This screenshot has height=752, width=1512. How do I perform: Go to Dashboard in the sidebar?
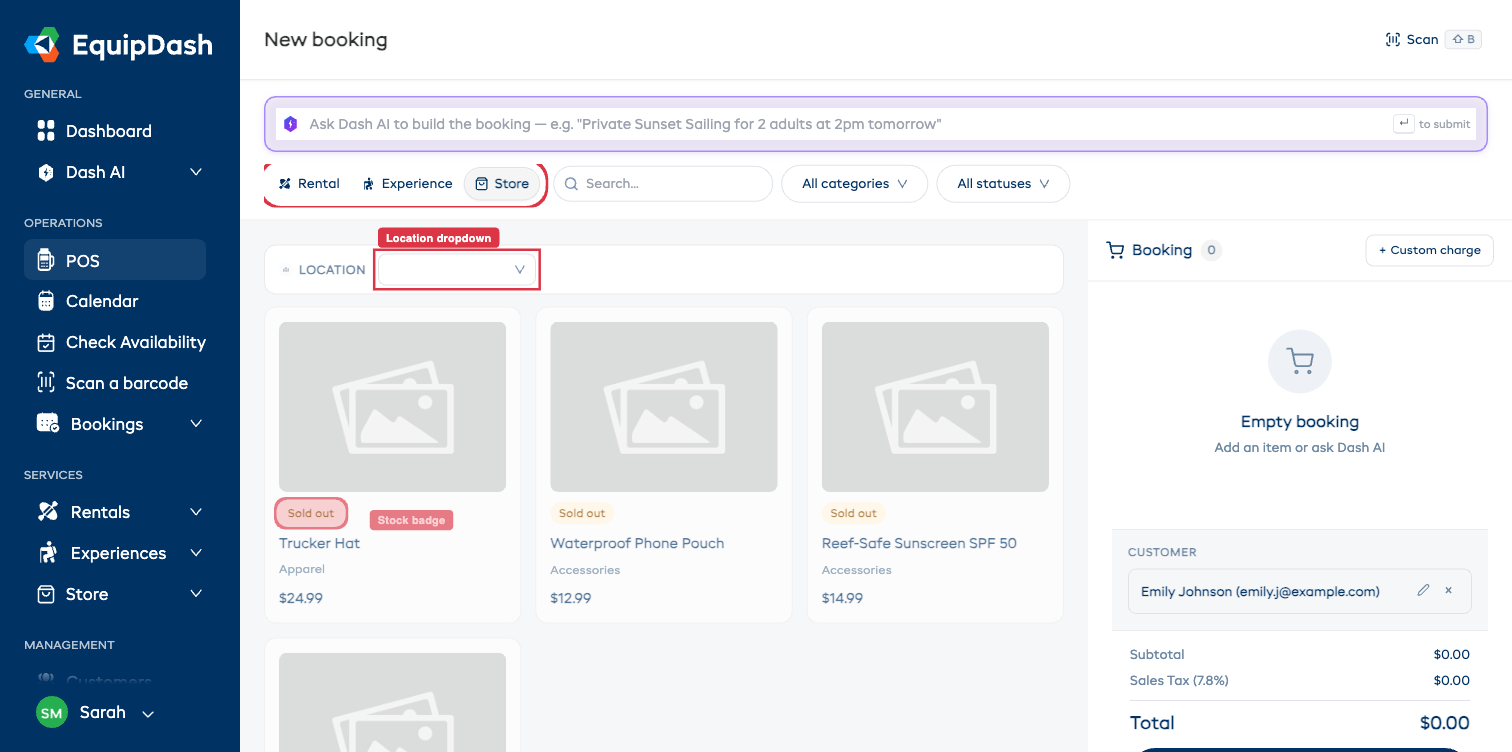pos(115,131)
